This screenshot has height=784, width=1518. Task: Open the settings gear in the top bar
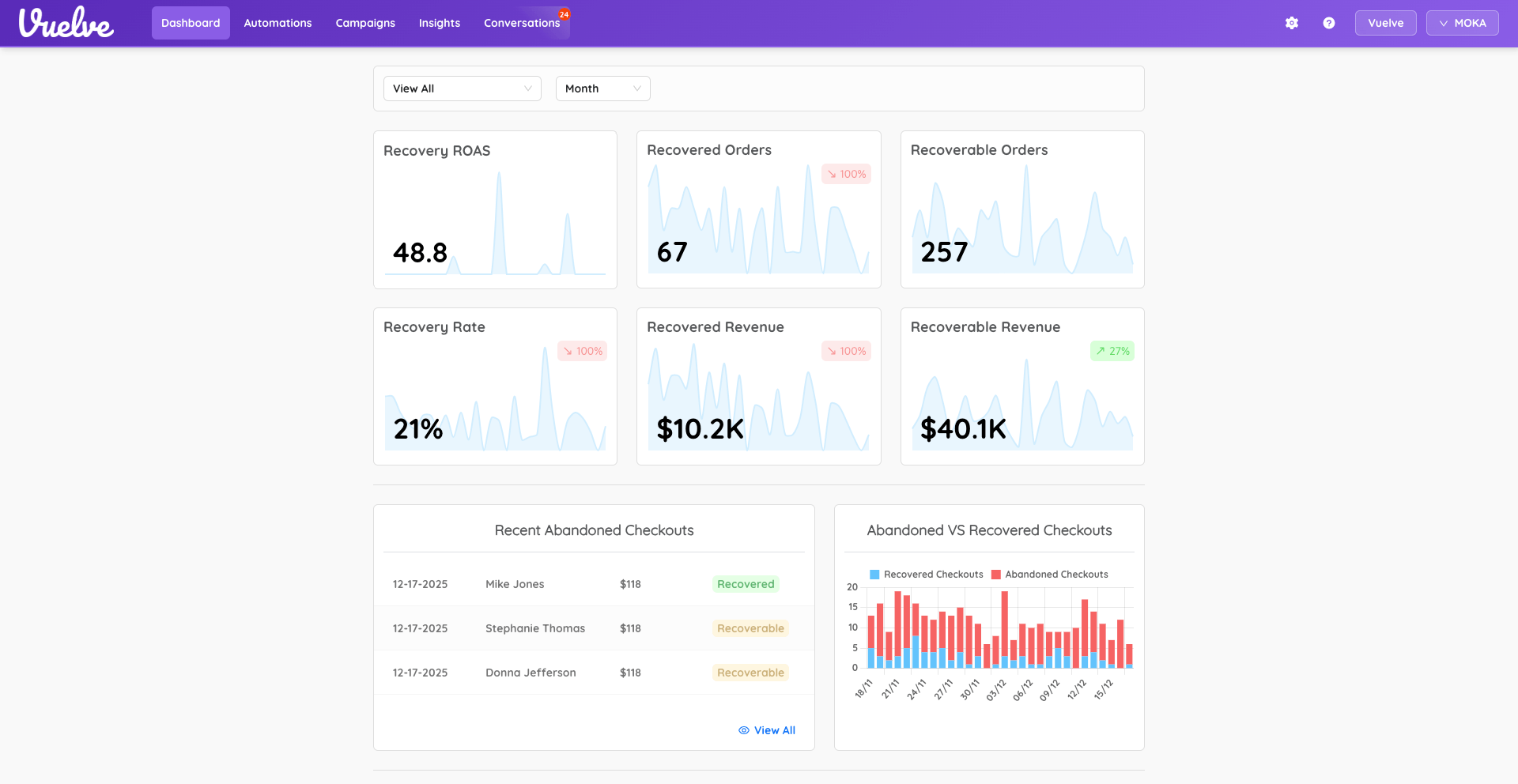coord(1291,23)
